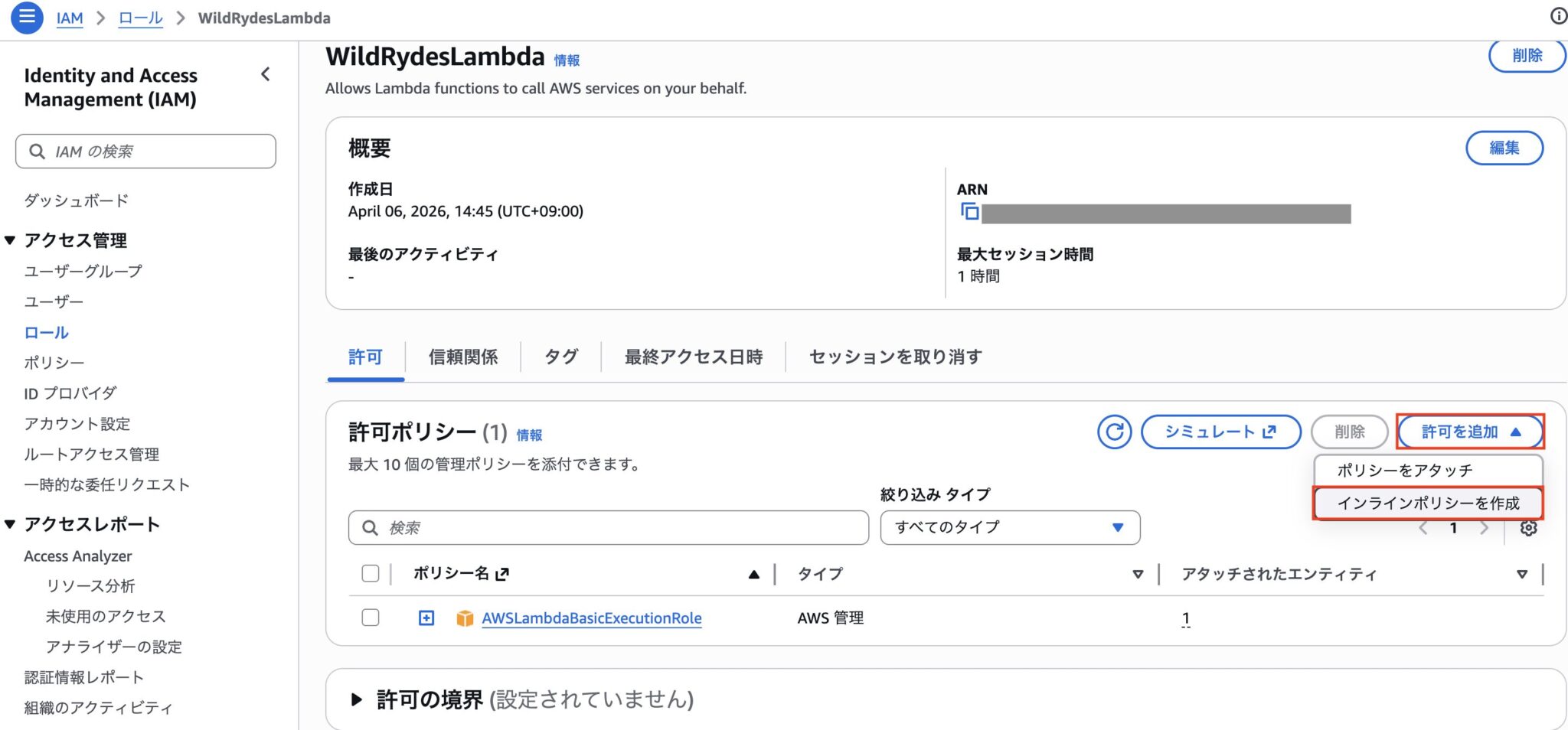
Task: Toggle the 許可を追加 dropdown button
Action: [1470, 432]
